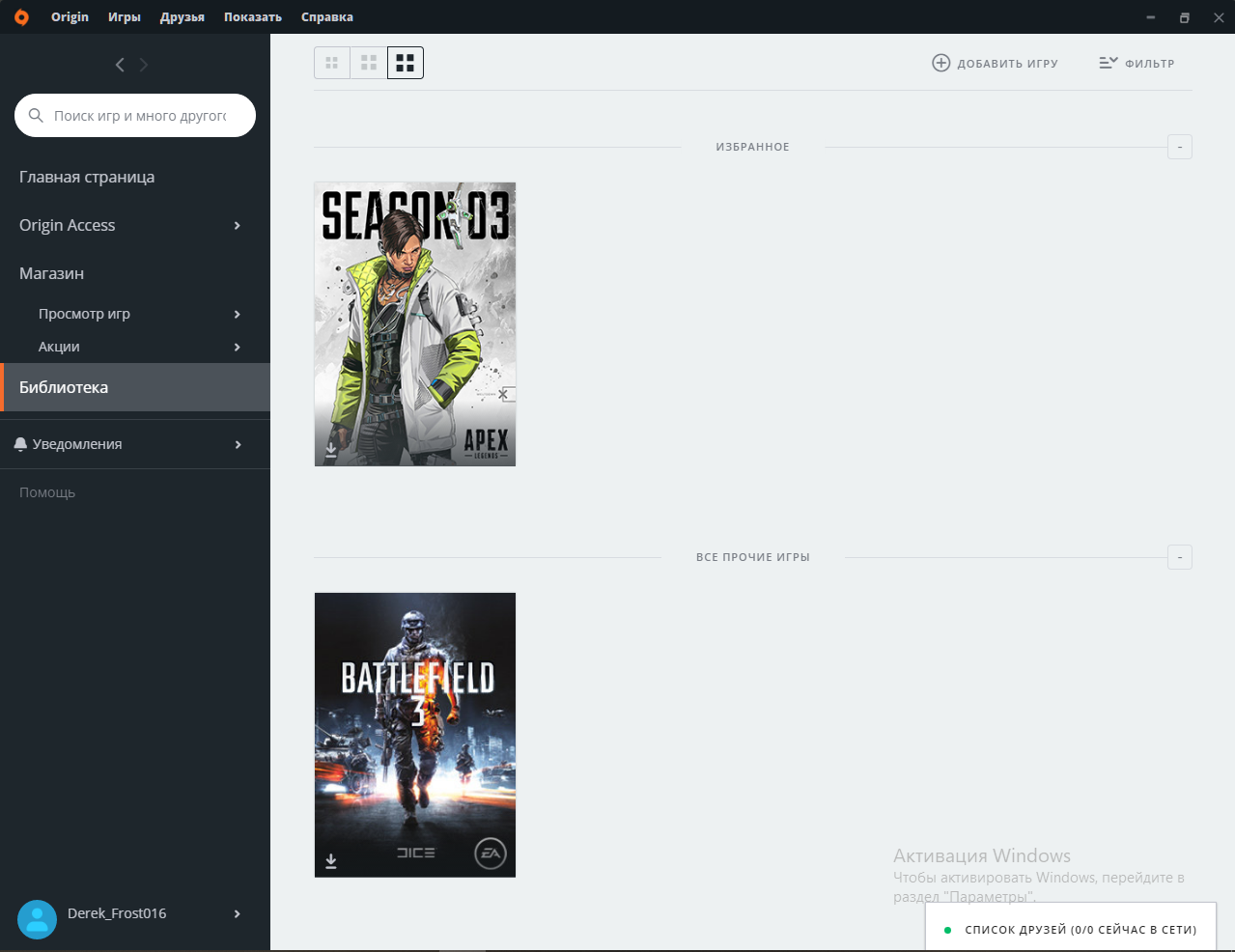1235x952 pixels.
Task: Click the green online status dot
Action: [x=947, y=930]
